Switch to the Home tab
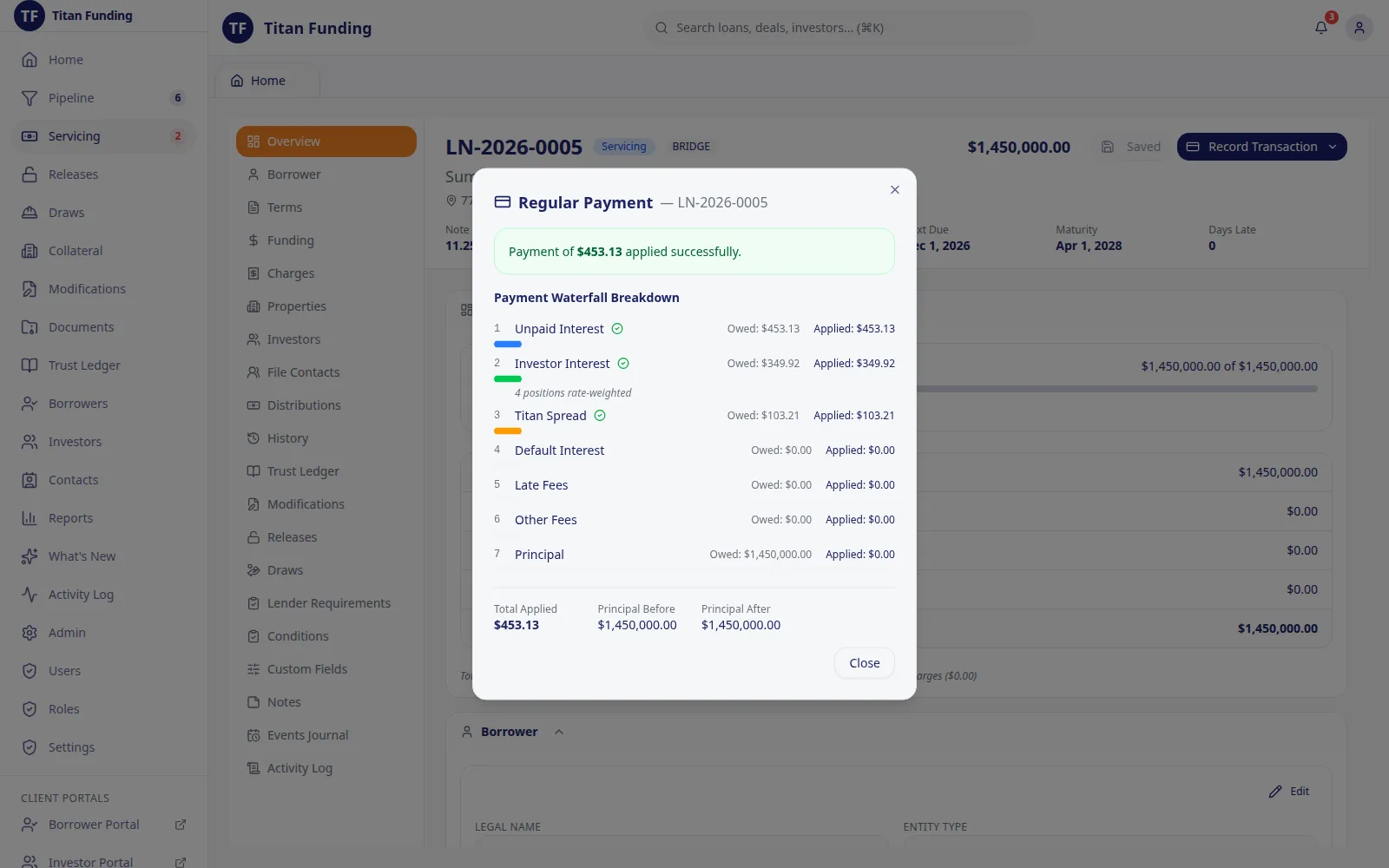 coord(267,81)
